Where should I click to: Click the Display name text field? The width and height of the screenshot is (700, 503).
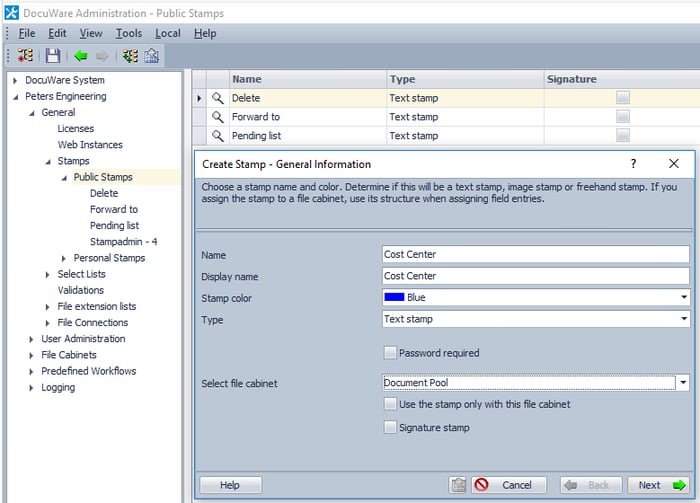tap(535, 276)
